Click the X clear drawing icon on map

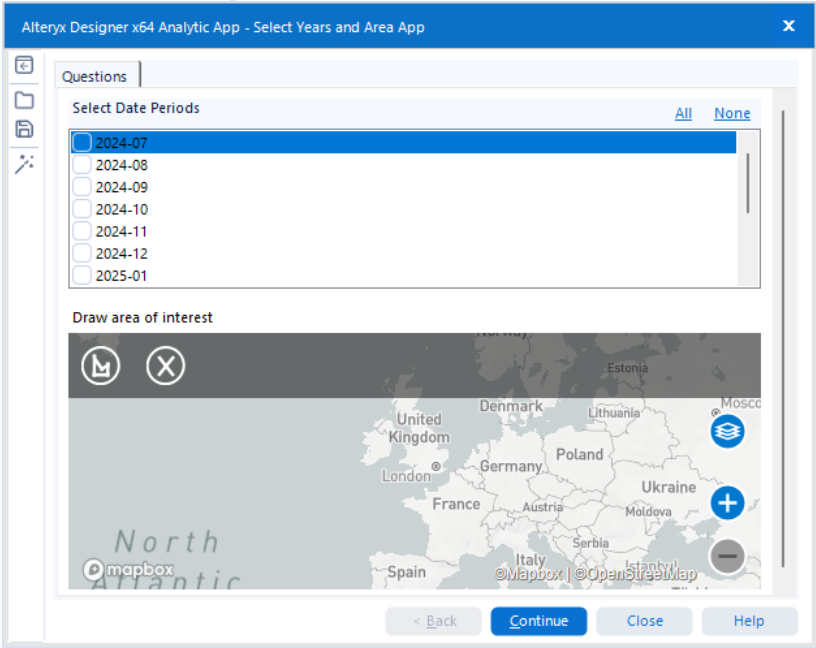pyautogui.click(x=166, y=366)
